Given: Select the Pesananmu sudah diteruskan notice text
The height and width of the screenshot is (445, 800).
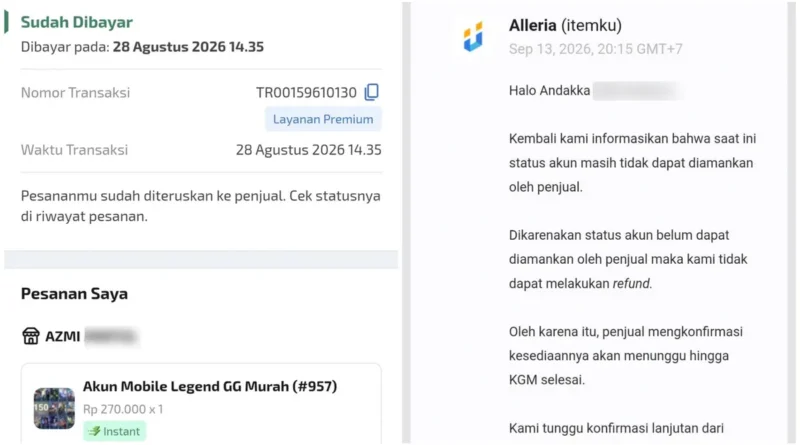Looking at the screenshot, I should click(x=201, y=206).
